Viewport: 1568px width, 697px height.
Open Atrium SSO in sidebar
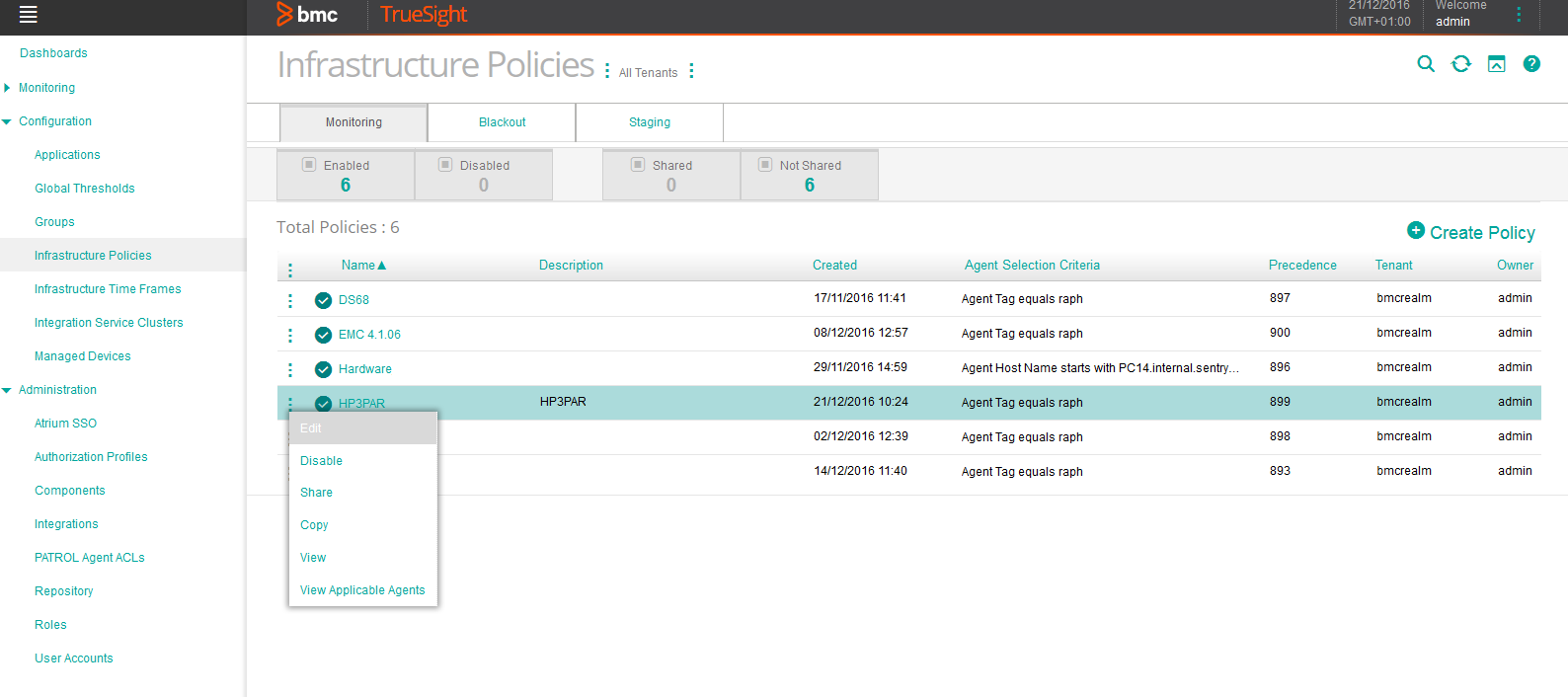65,424
